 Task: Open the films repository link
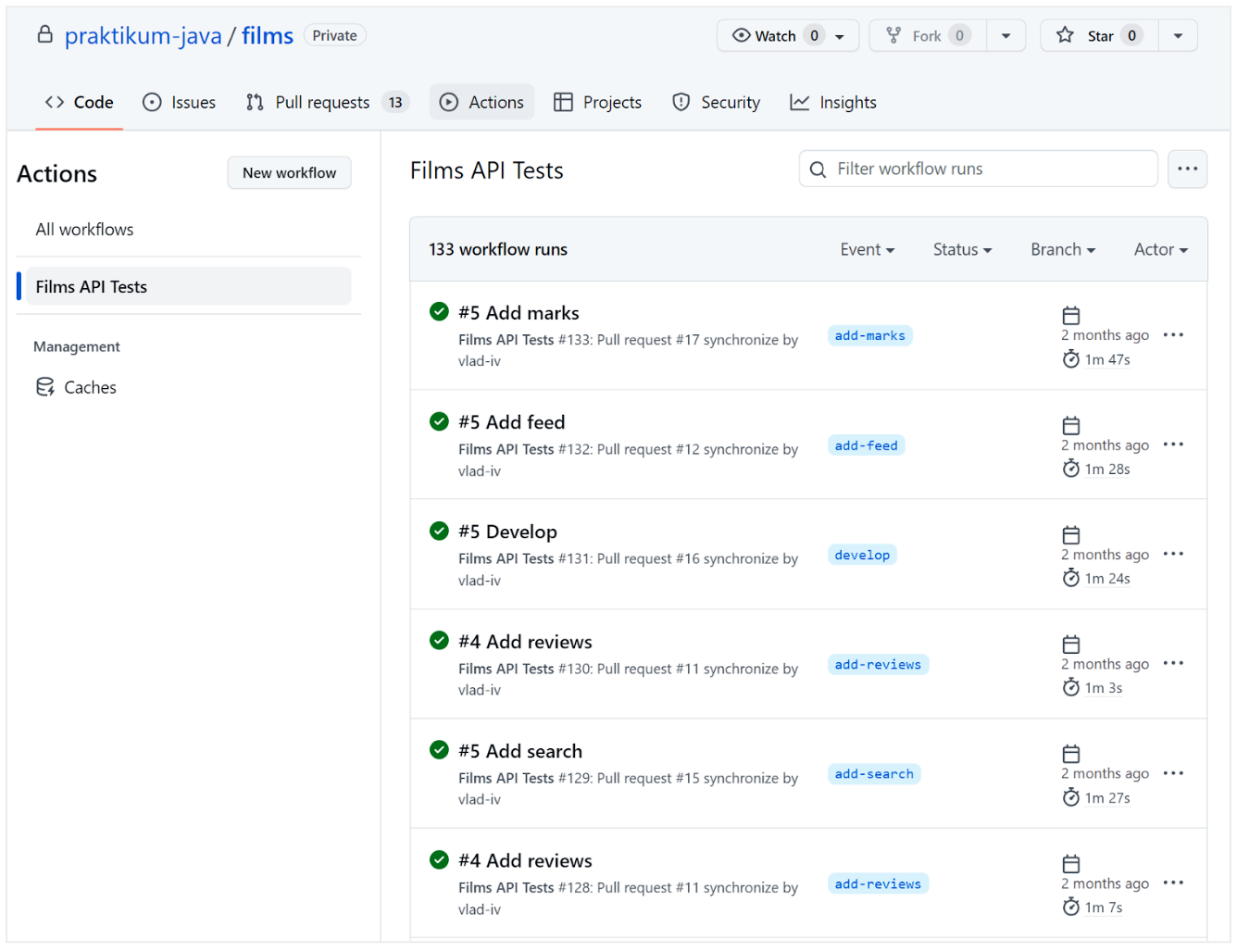click(x=268, y=35)
